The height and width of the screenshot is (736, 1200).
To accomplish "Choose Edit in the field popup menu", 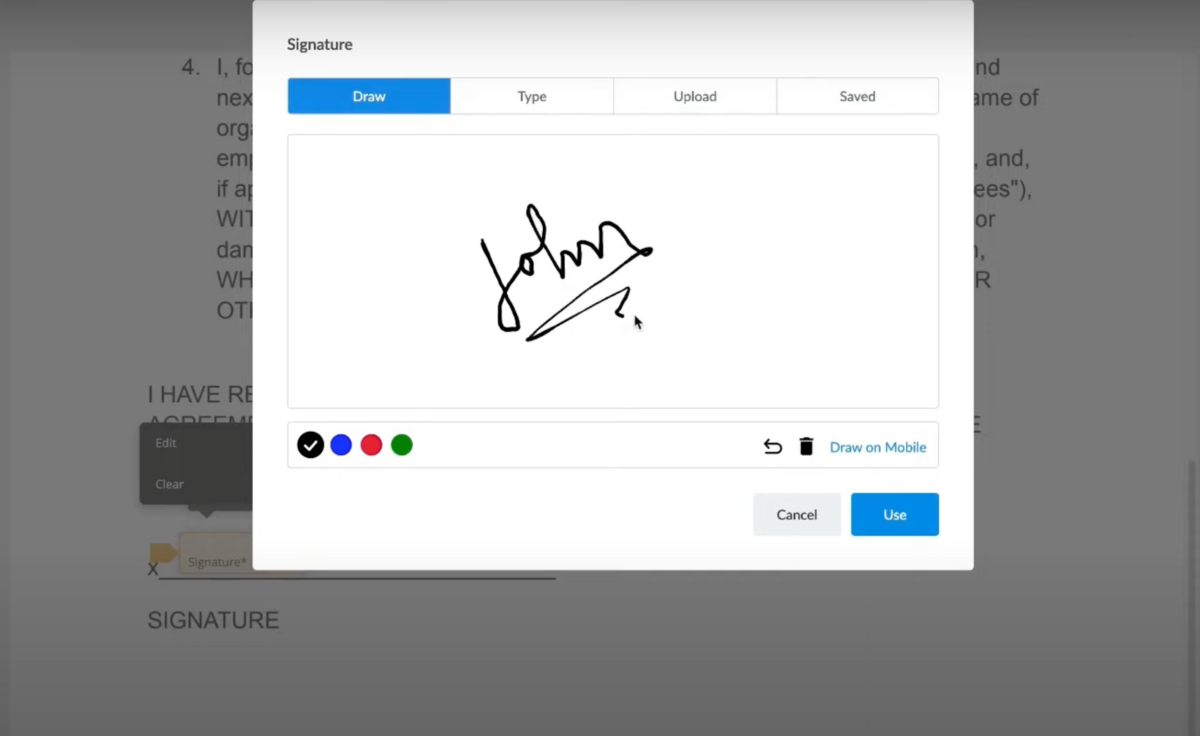I will click(166, 442).
